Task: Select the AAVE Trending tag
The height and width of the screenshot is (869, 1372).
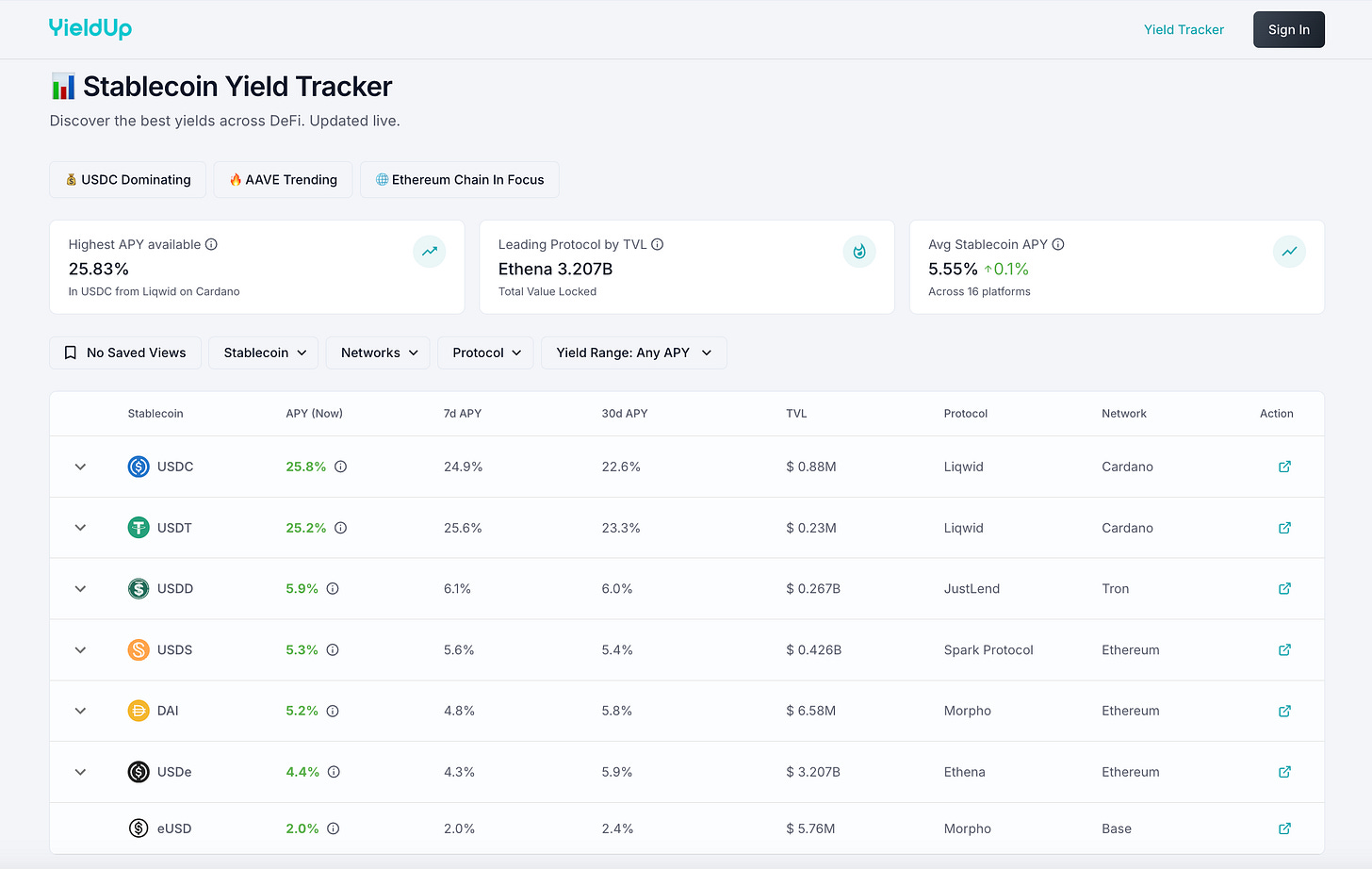Action: point(283,179)
